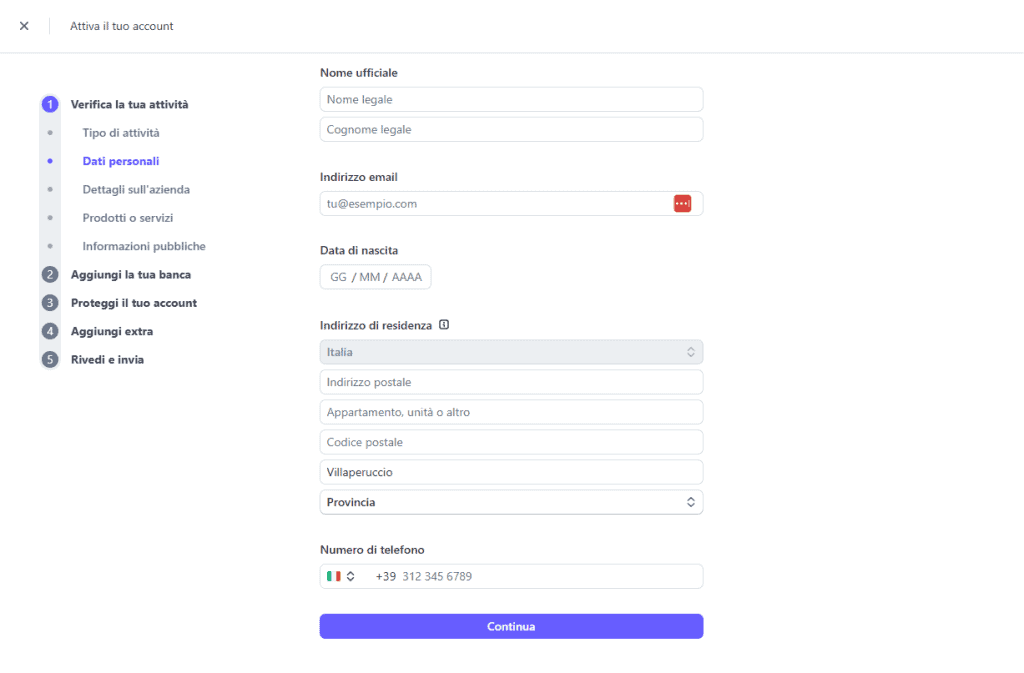The image size is (1024, 673).
Task: Select Informazioni pubbliche in the sidebar
Action: point(143,245)
